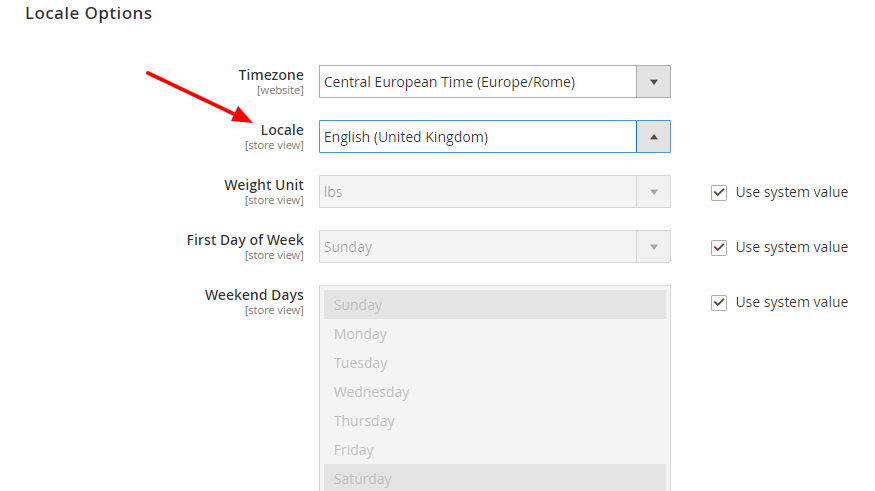Select Tuesday in Weekend Days list

(495, 363)
